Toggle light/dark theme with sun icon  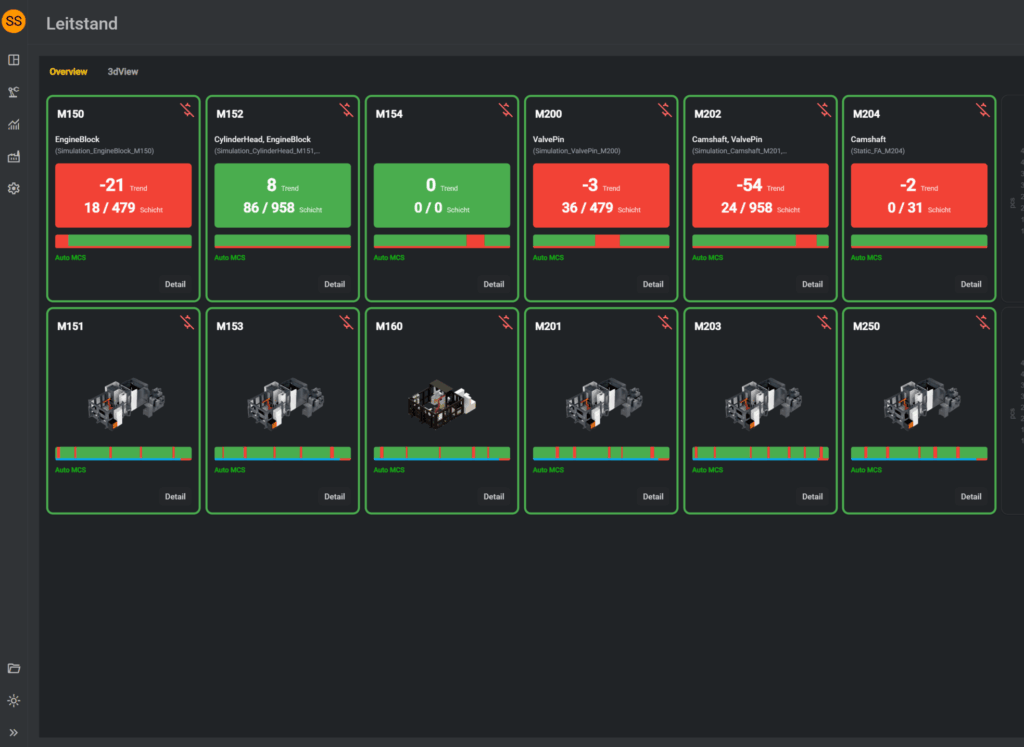[14, 700]
